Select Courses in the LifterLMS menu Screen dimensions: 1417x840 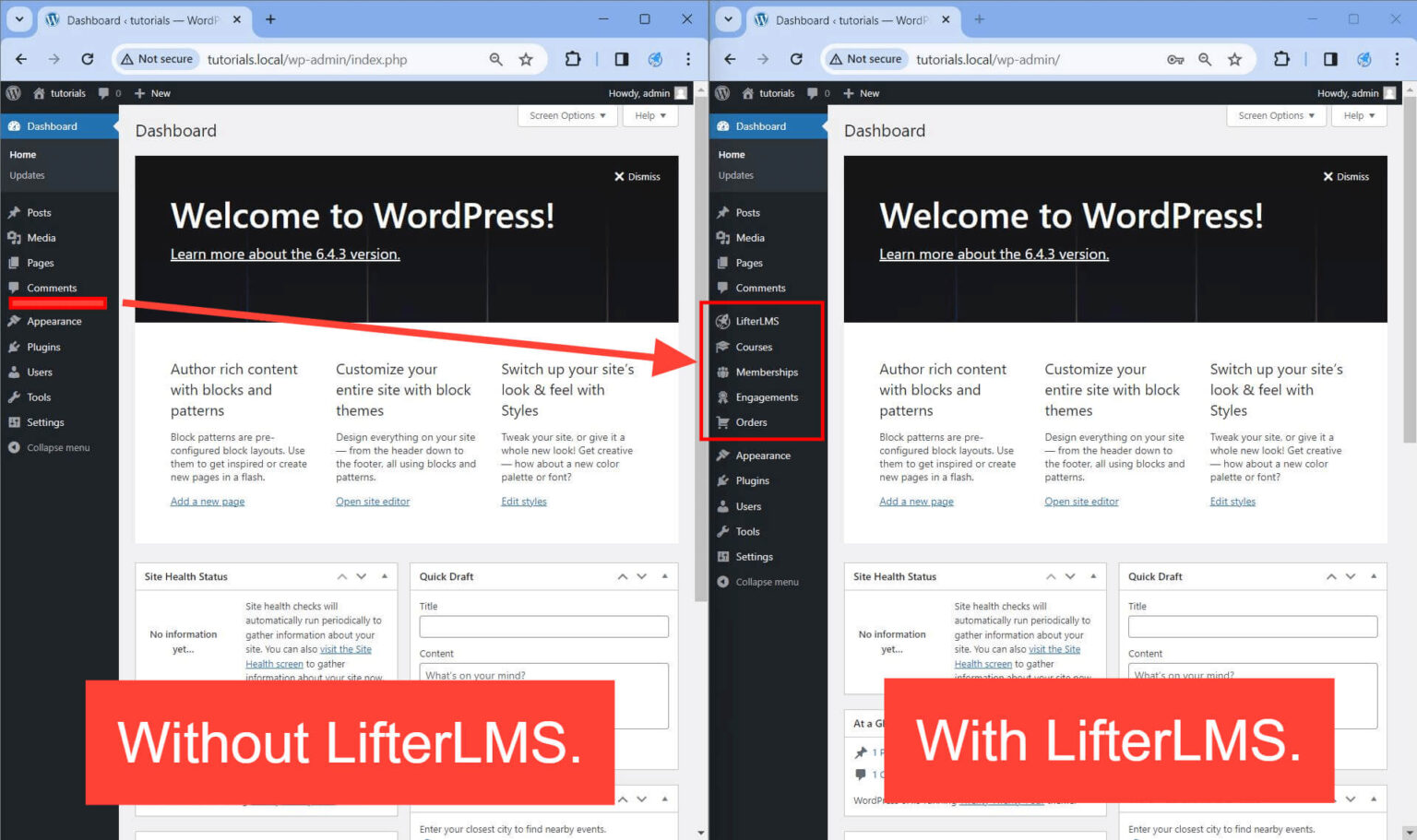[x=753, y=347]
